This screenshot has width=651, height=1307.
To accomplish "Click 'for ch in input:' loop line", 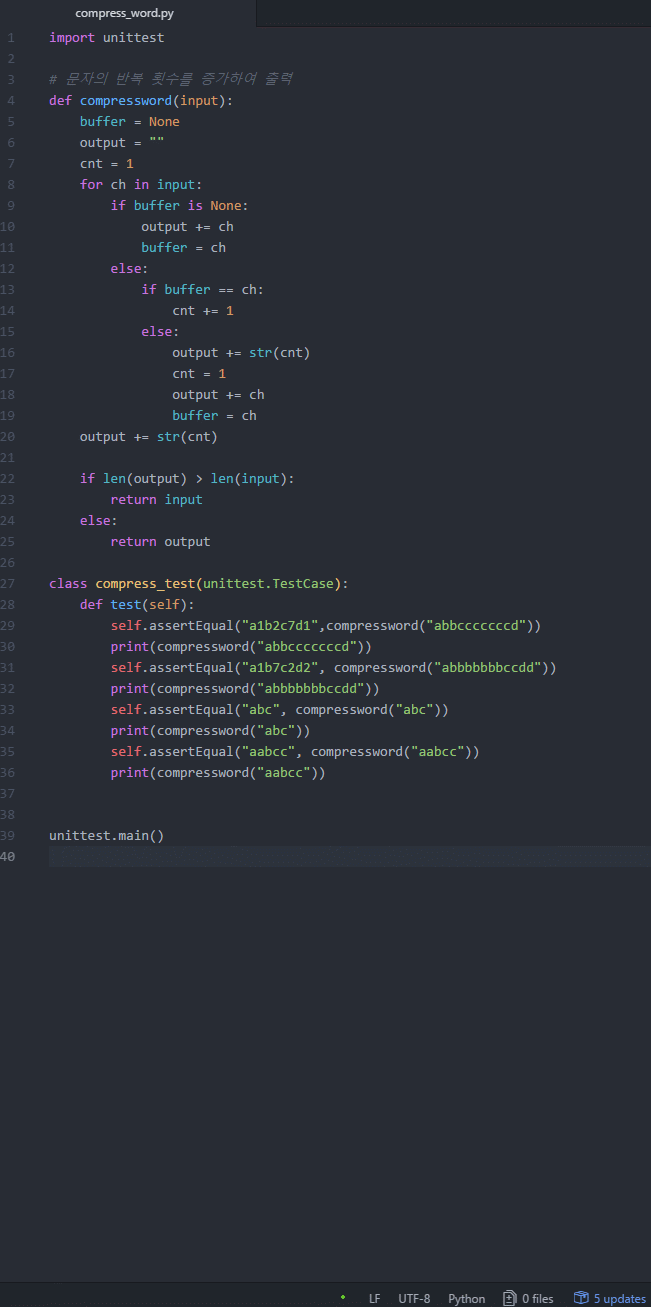I will (x=141, y=185).
